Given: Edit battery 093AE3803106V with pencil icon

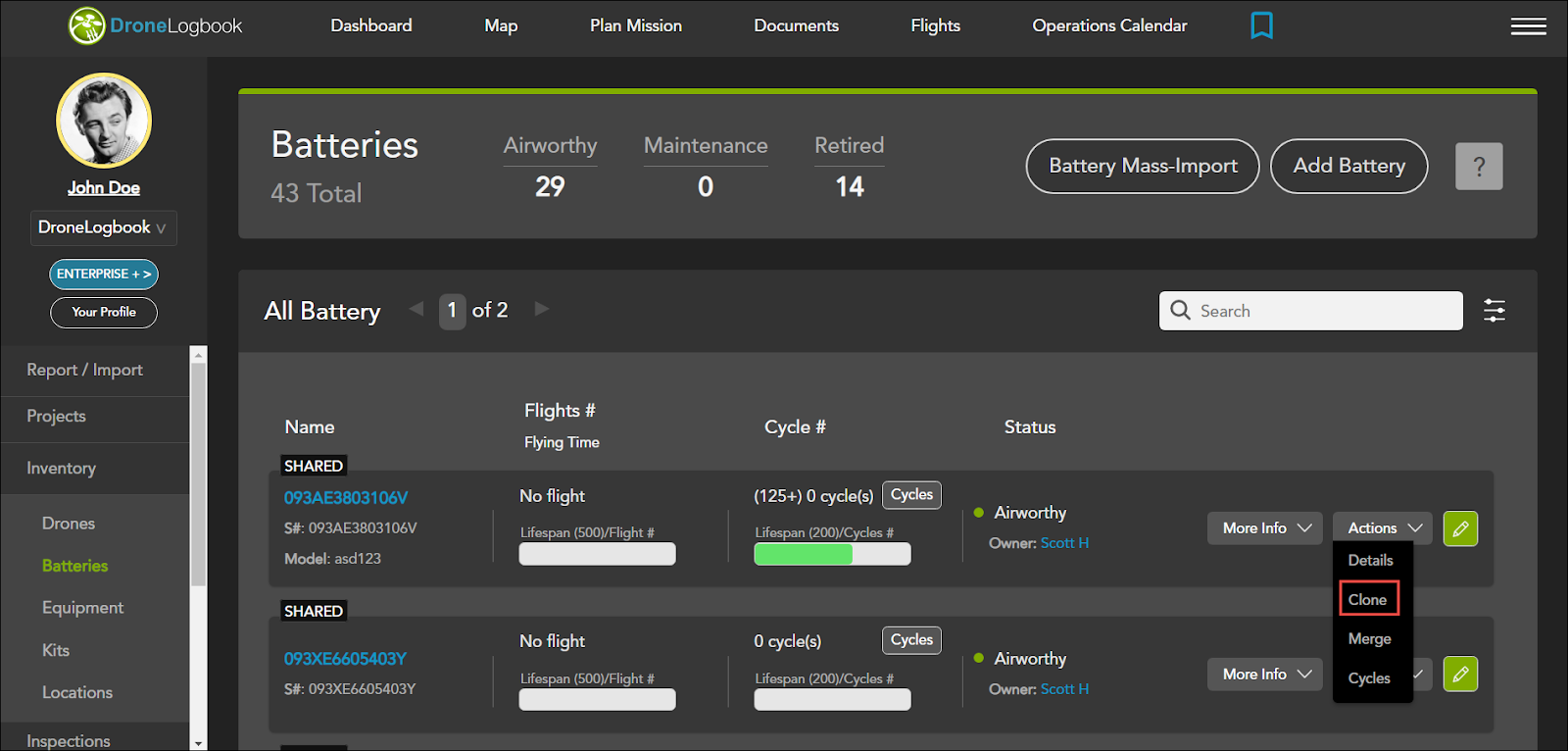Looking at the screenshot, I should pos(1460,528).
